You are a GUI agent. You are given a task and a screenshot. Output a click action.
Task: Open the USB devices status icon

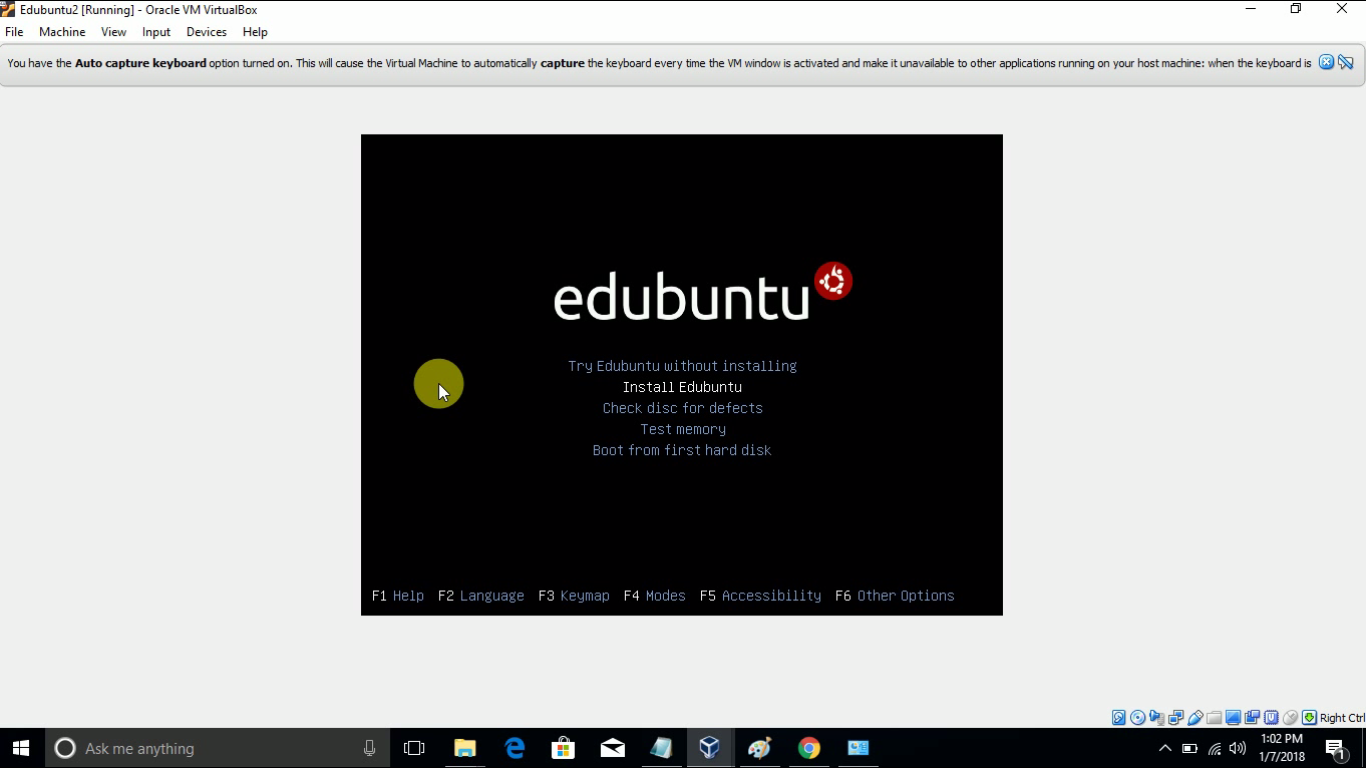tap(1195, 718)
